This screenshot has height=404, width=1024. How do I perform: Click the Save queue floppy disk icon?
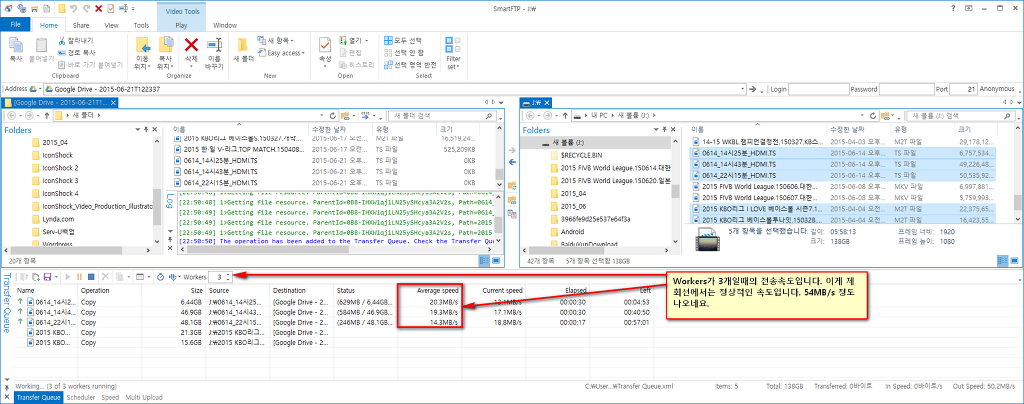[48, 276]
